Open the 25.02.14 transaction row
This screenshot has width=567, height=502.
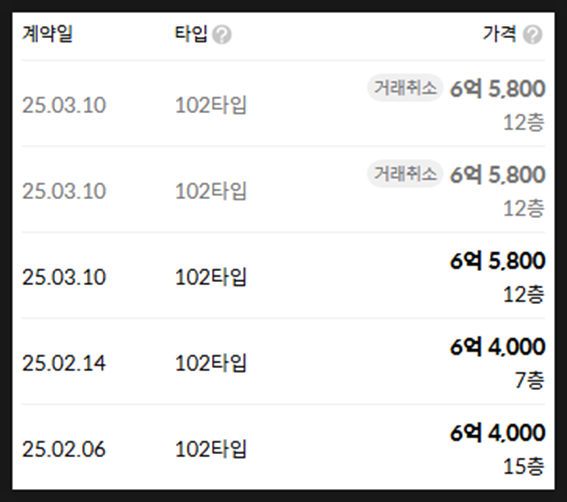(284, 362)
